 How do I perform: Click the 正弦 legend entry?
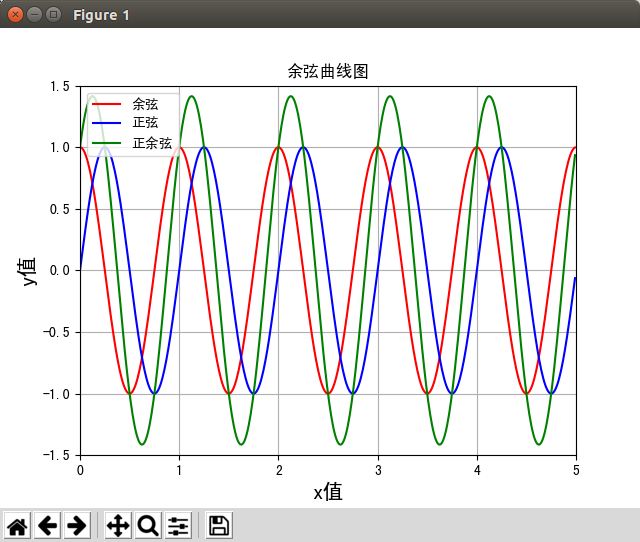tap(145, 122)
